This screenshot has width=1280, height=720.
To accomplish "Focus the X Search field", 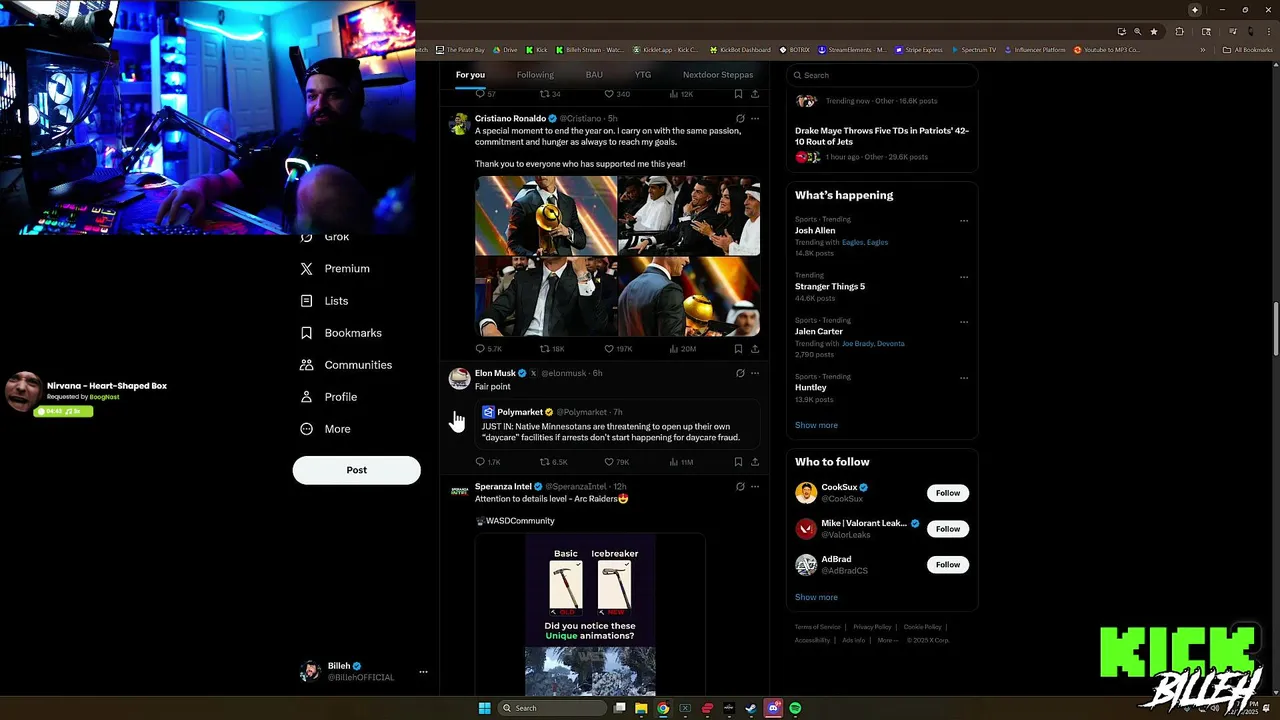I will click(881, 75).
